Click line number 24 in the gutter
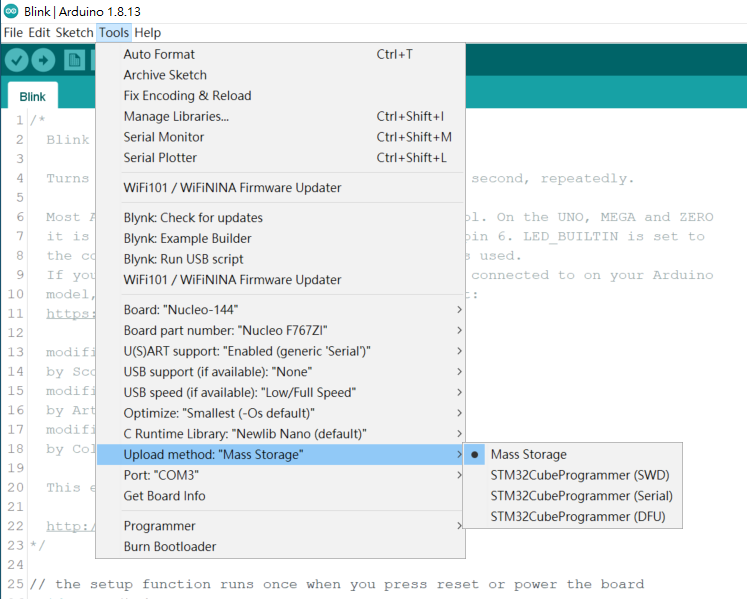747x599 pixels. (15, 565)
